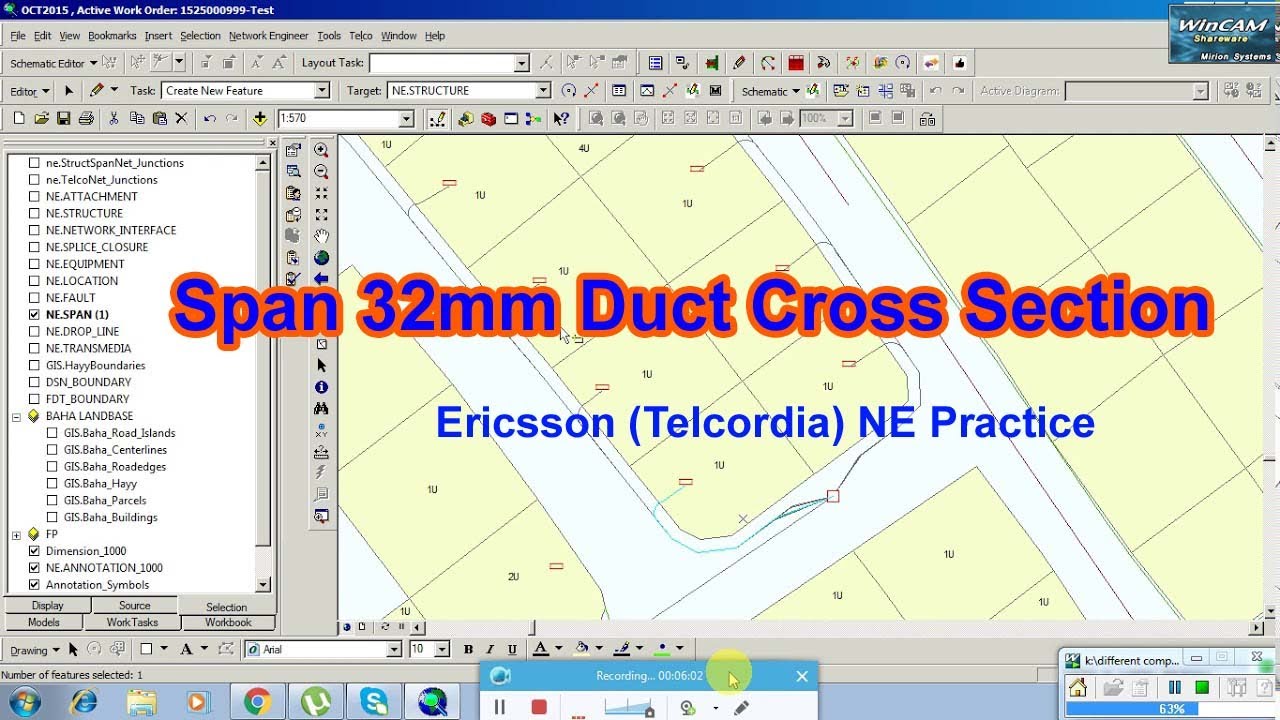The image size is (1280, 720).
Task: Pause the screen recording
Action: point(500,707)
